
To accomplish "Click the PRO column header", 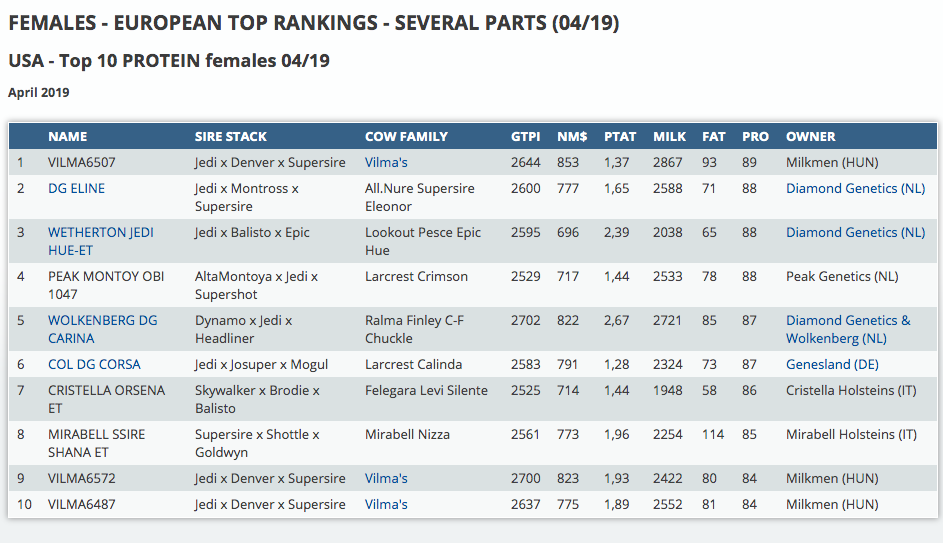I will 755,136.
